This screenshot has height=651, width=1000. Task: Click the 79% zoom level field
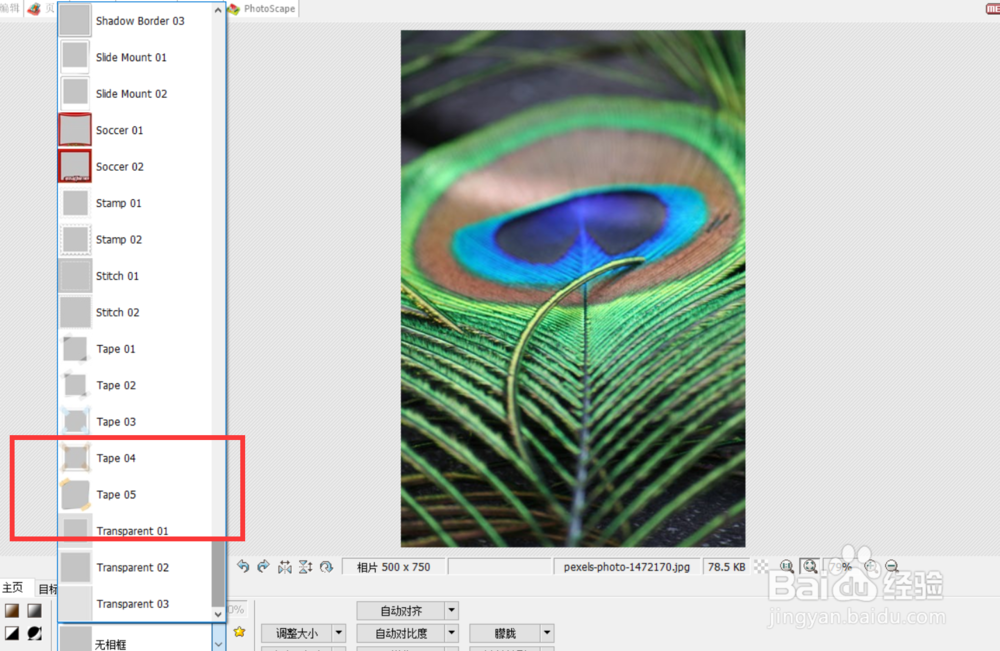pos(841,567)
